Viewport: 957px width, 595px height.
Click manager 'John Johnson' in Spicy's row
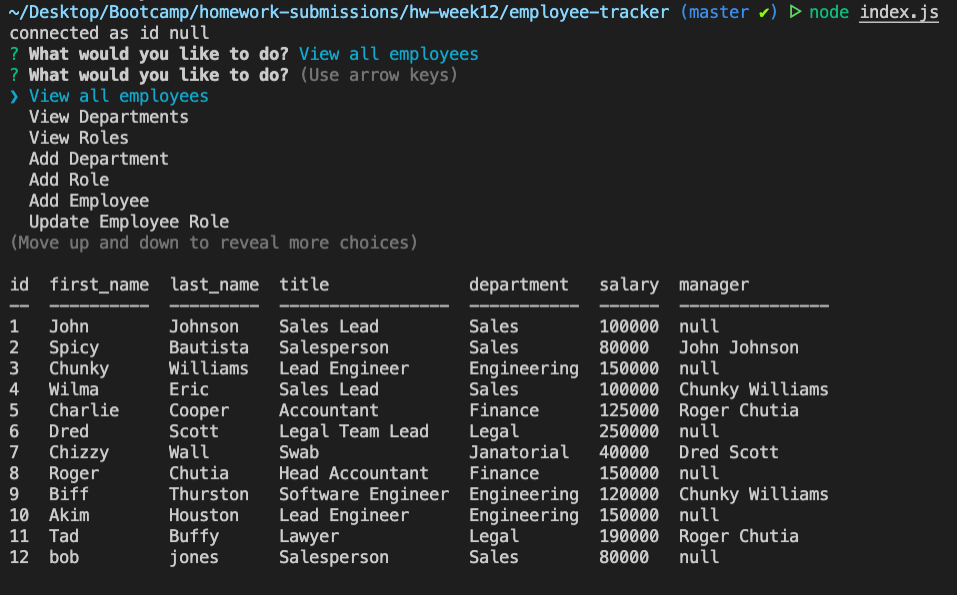(739, 348)
